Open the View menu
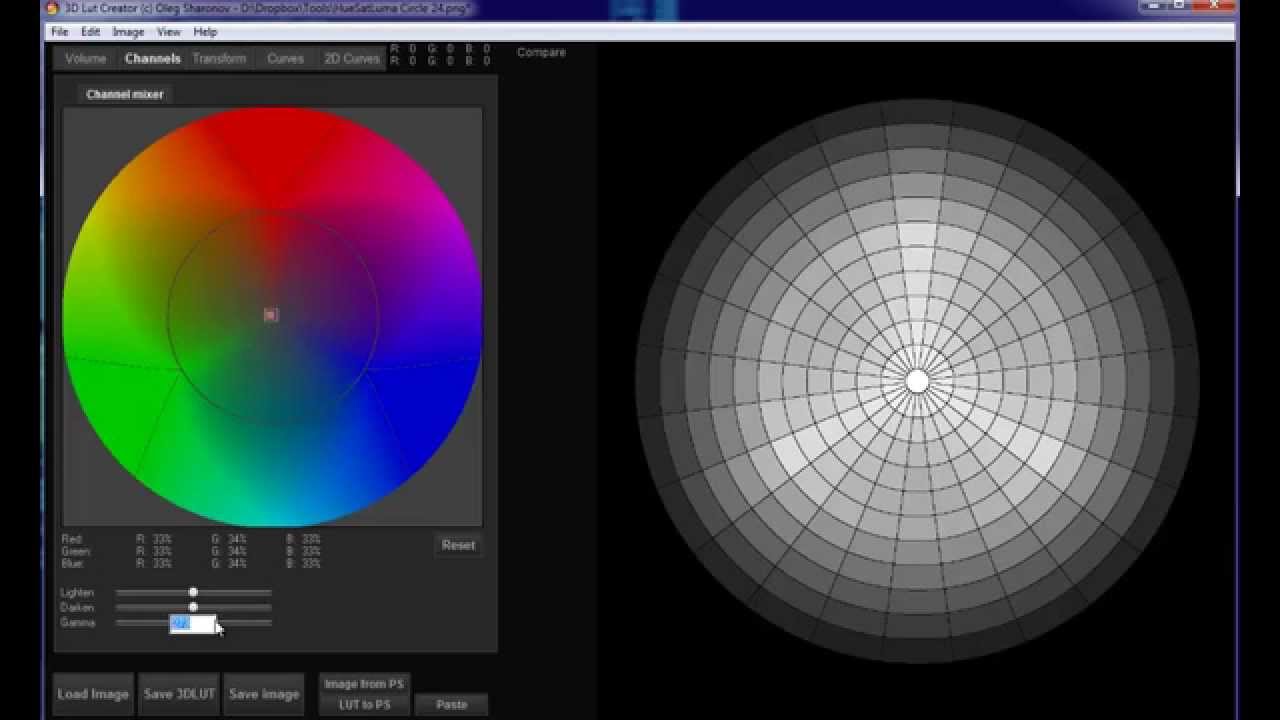This screenshot has width=1280, height=720. click(x=168, y=32)
